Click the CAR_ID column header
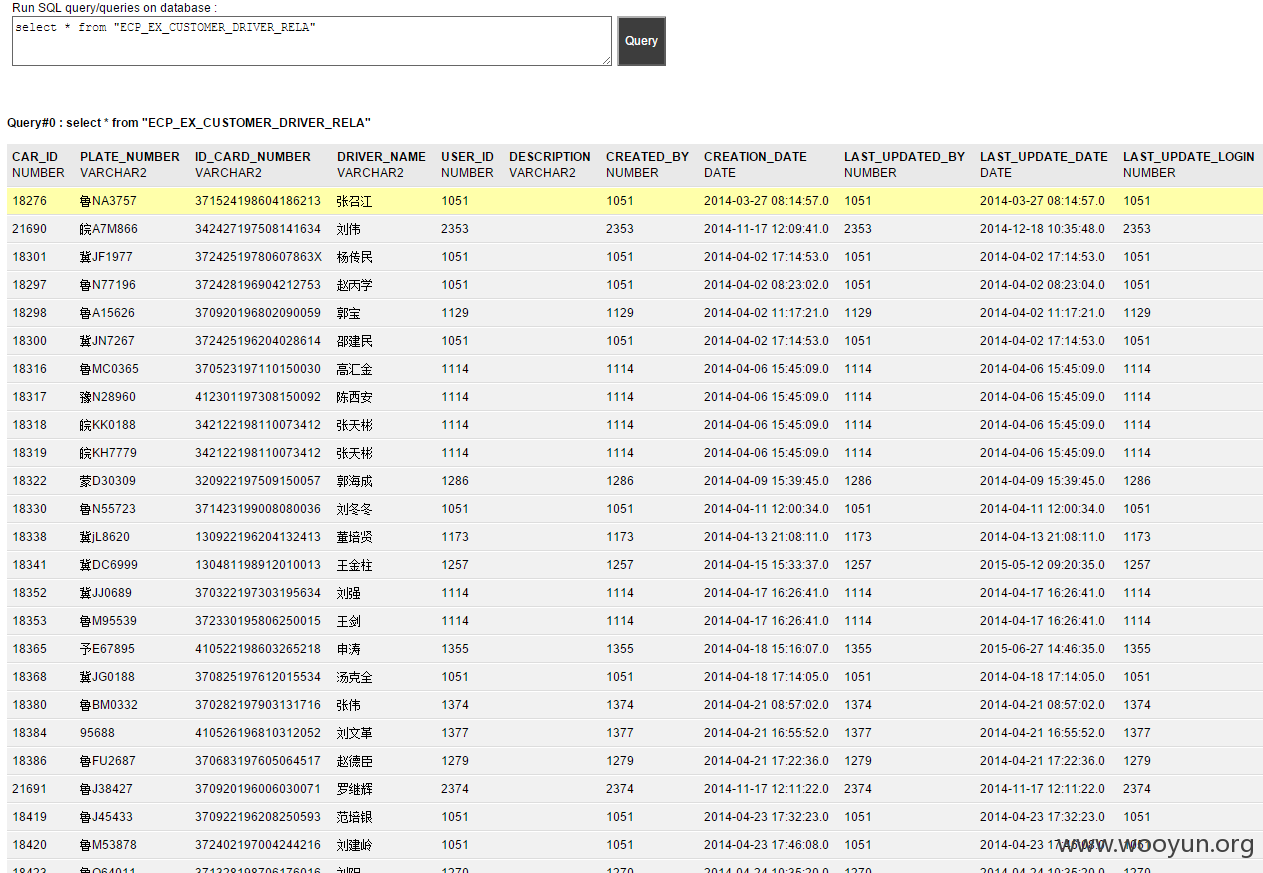Image resolution: width=1263 pixels, height=873 pixels. (x=35, y=157)
